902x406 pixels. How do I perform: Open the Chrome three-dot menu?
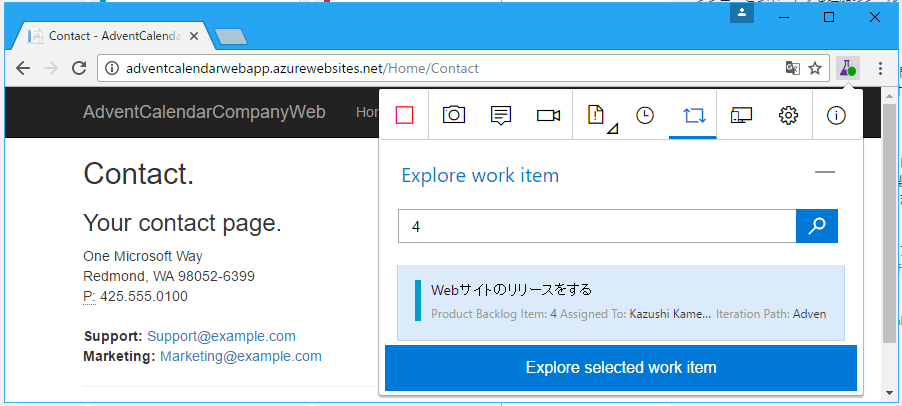(880, 69)
